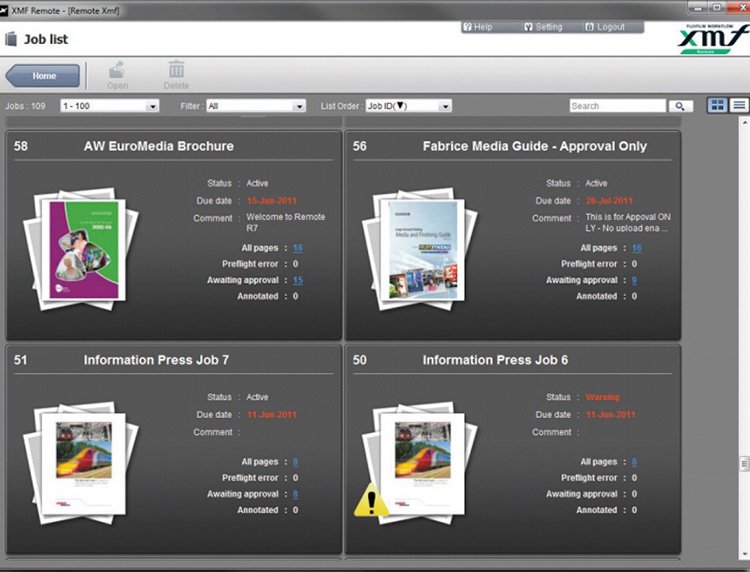Click the search magnifier button
The width and height of the screenshot is (750, 572).
pos(680,105)
